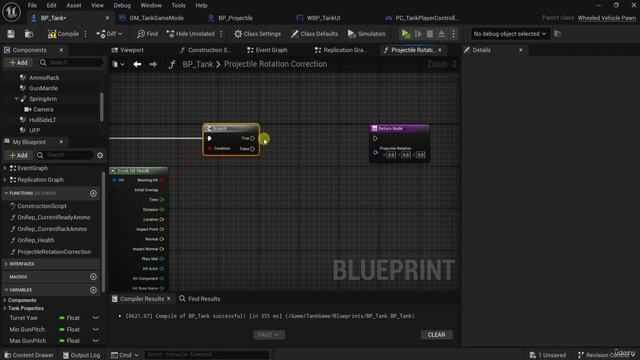Open Hide Unrelated options menu
The width and height of the screenshot is (640, 360).
point(221,34)
